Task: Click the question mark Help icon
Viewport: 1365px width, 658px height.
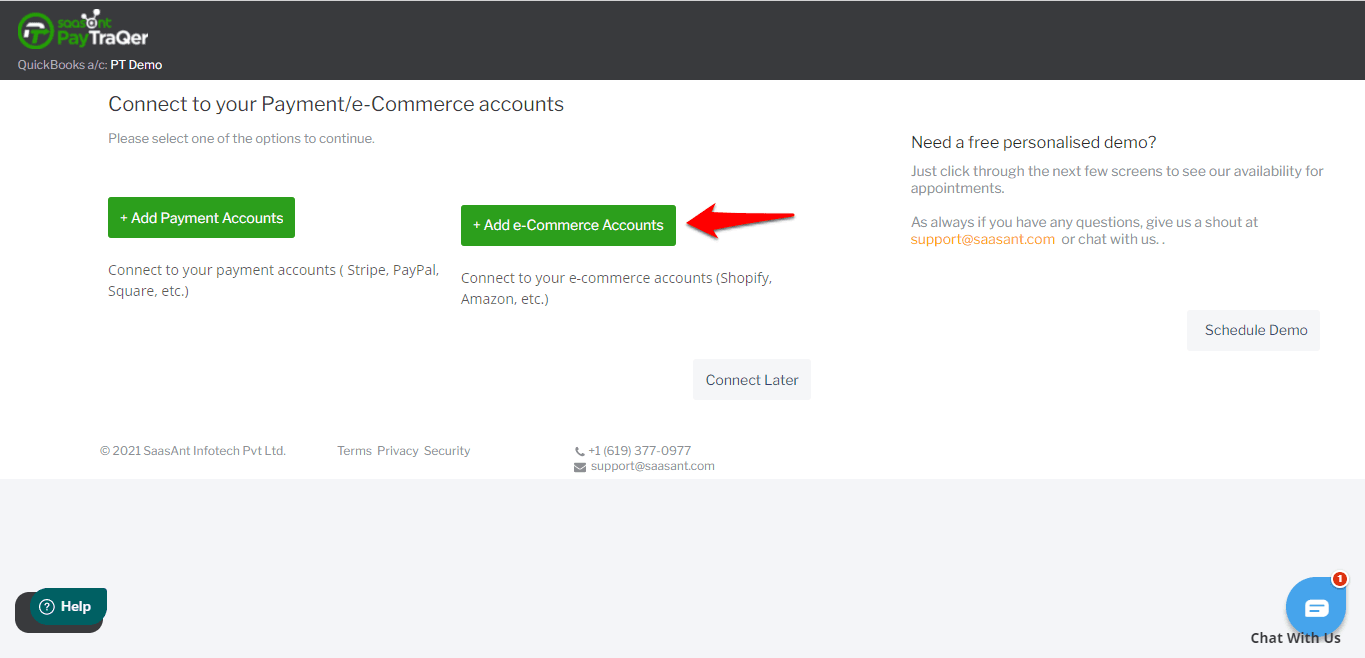Action: (x=47, y=606)
